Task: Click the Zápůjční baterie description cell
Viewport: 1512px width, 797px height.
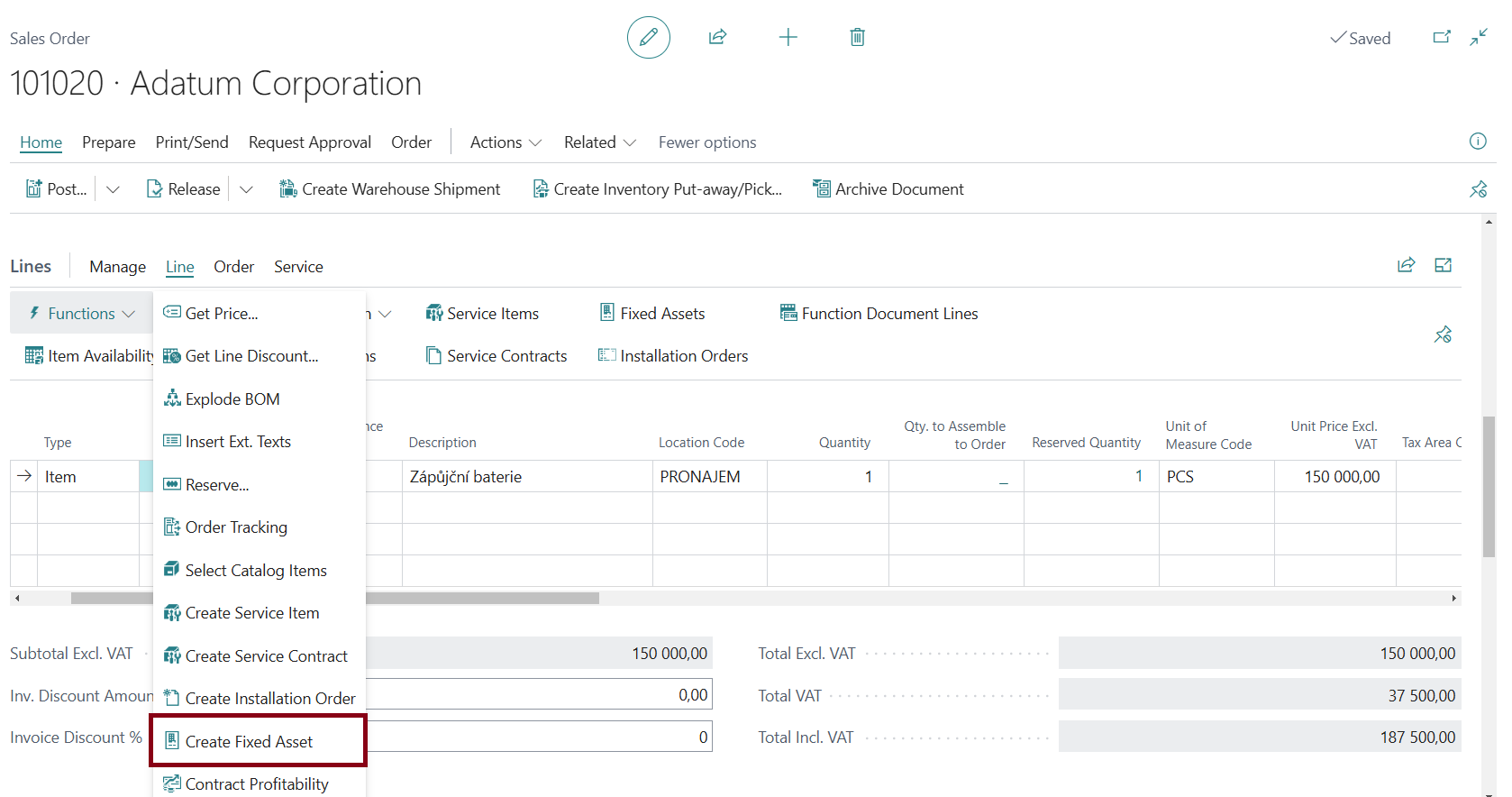Action: coord(527,476)
